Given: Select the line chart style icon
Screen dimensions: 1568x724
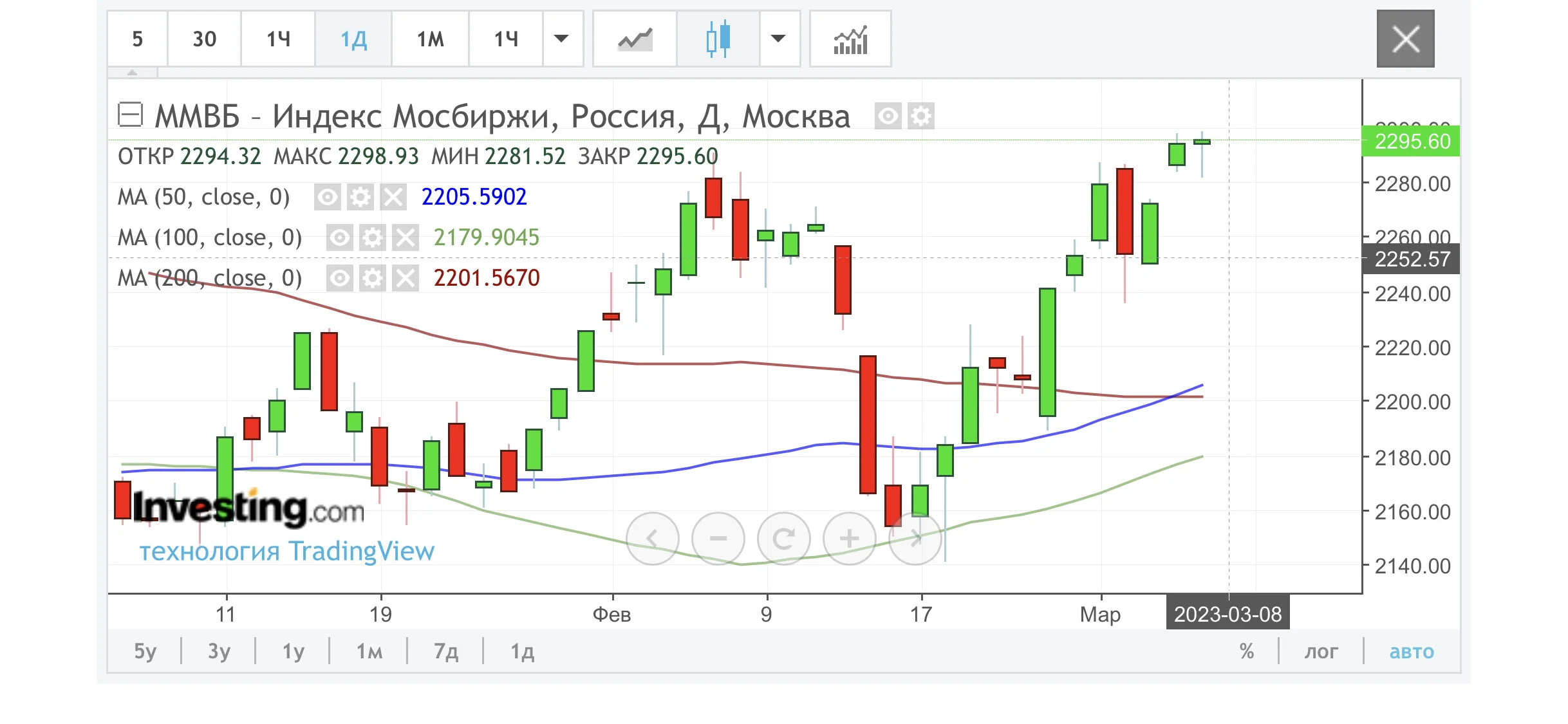Looking at the screenshot, I should point(635,39).
